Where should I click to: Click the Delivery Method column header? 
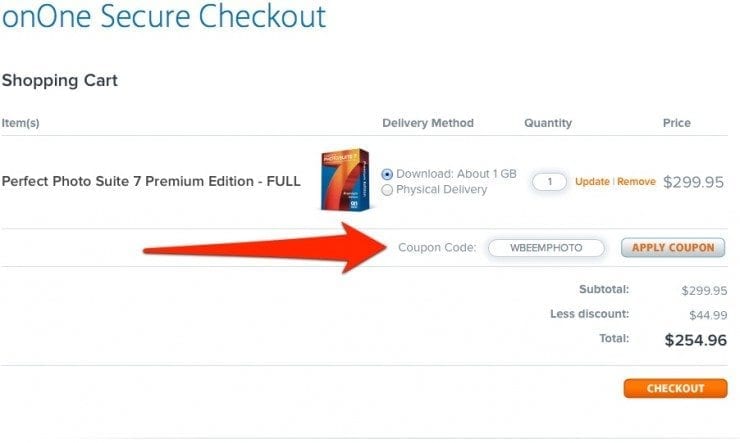point(428,123)
